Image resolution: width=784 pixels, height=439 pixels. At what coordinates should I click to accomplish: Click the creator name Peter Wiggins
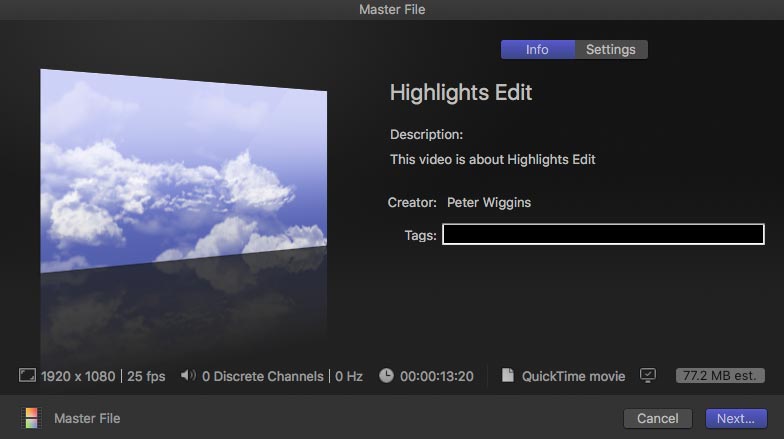pos(489,202)
